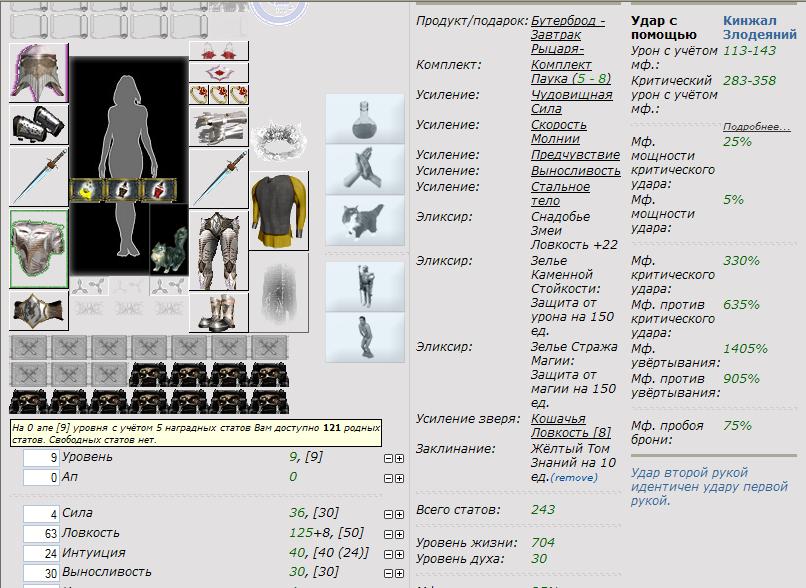This screenshot has width=806, height=588.
Task: Click the armored boots slot
Action: [219, 312]
